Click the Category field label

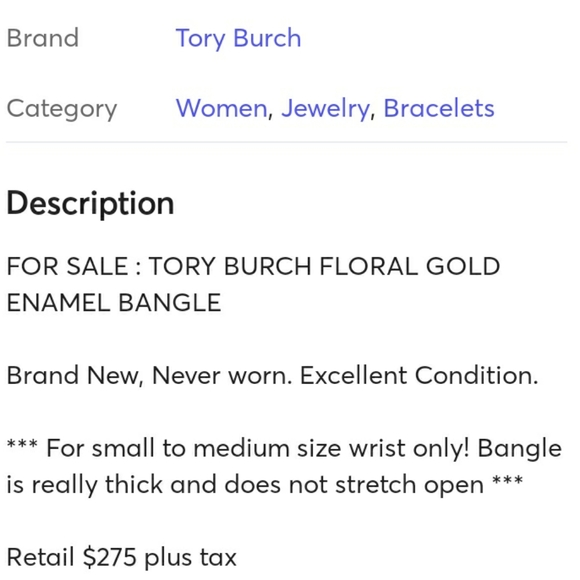click(62, 109)
